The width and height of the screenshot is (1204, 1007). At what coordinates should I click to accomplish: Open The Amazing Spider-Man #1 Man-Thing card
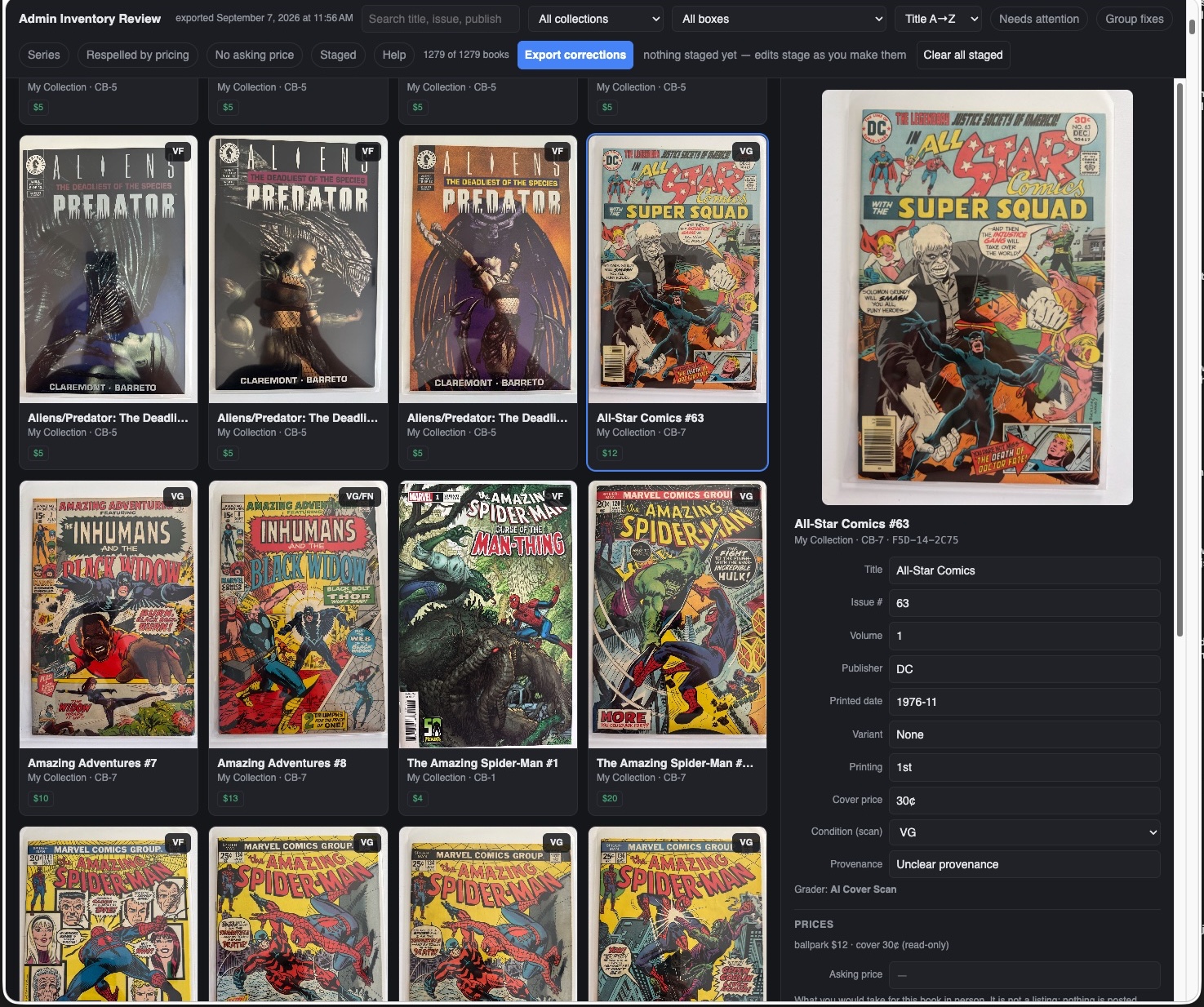pyautogui.click(x=488, y=648)
